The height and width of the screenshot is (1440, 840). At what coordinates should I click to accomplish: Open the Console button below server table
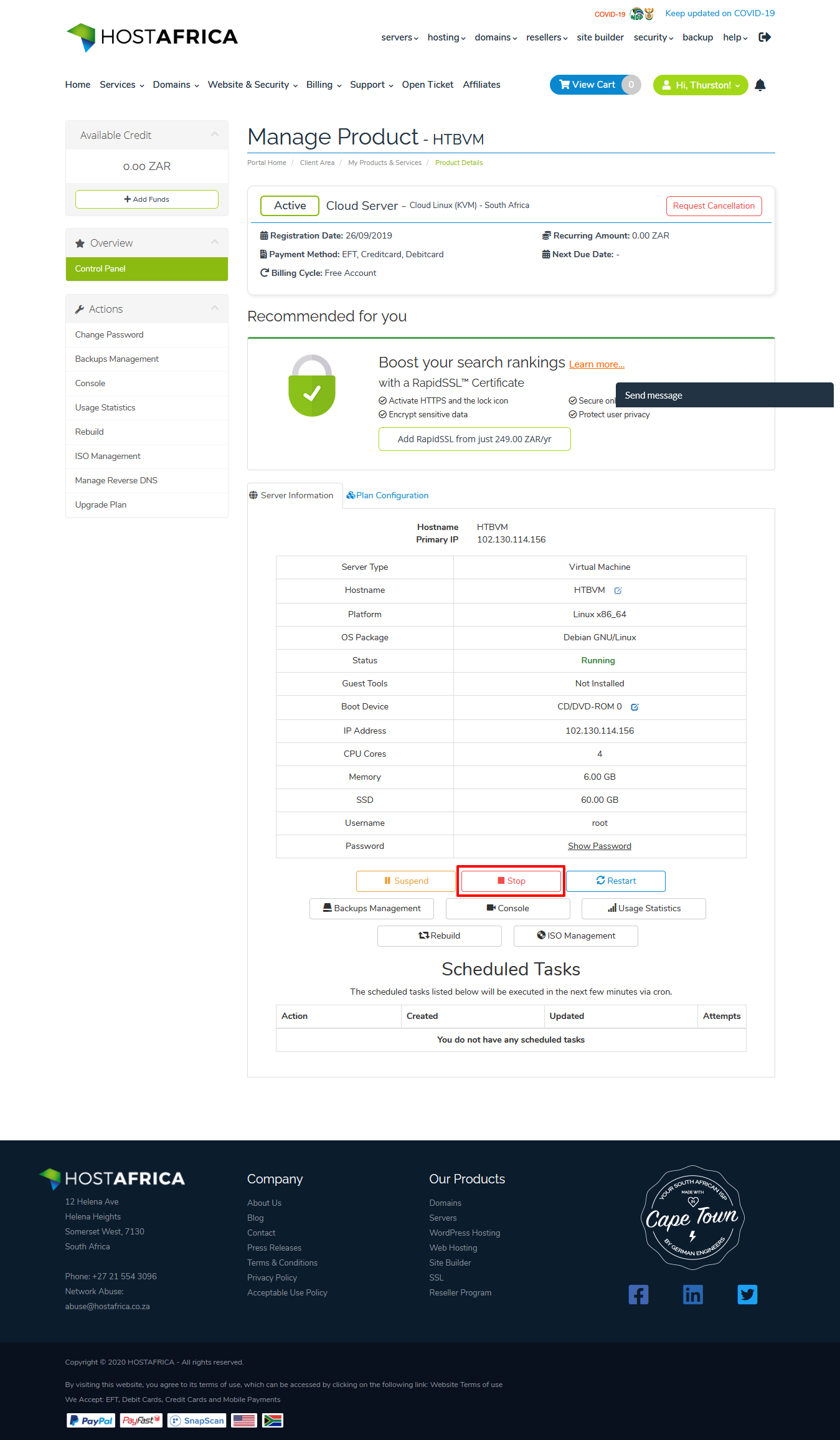[508, 909]
